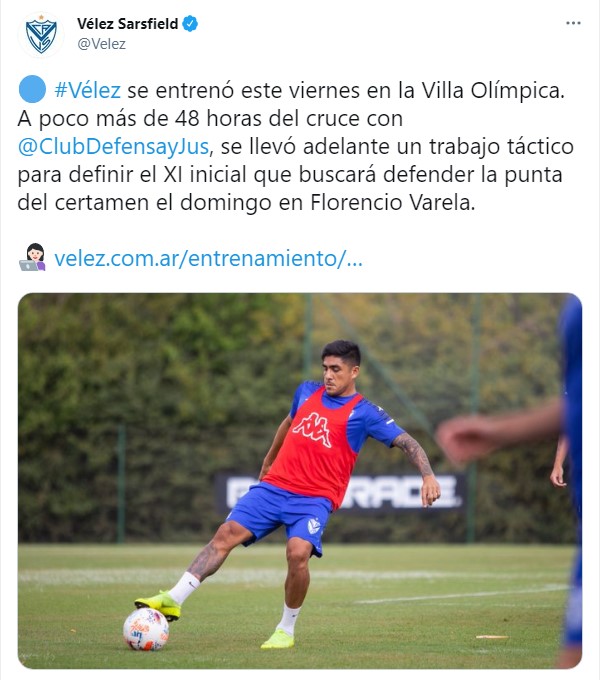Open the Vélez Sarsfield display name
Screen dimensions: 603x680
click(x=128, y=23)
